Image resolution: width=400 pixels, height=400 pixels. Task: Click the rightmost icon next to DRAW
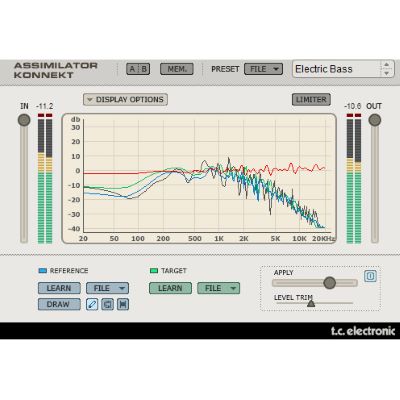(x=123, y=304)
